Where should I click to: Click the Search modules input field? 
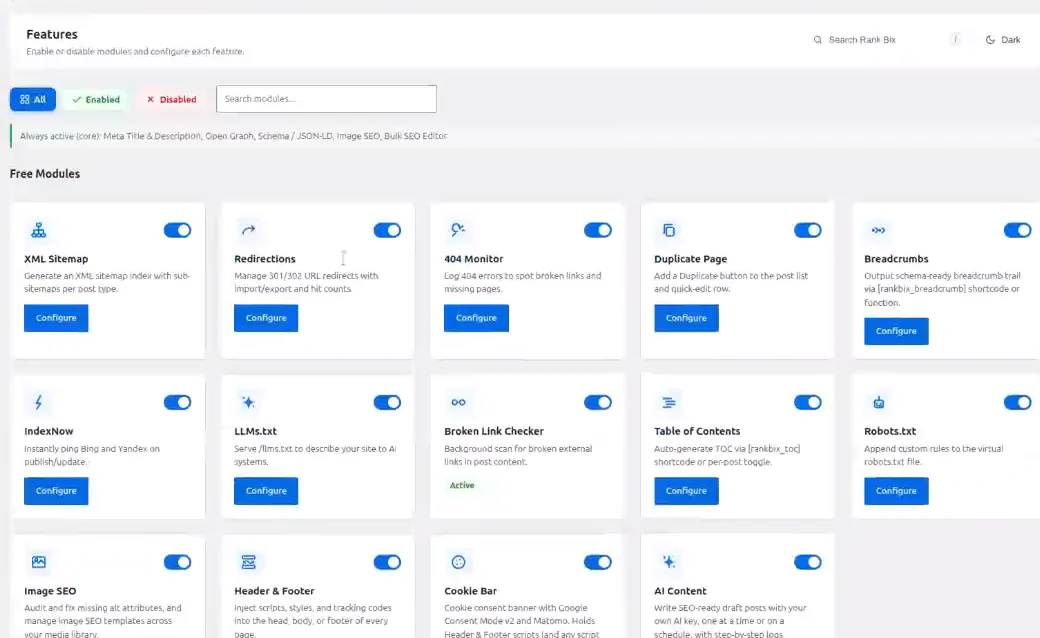click(326, 99)
